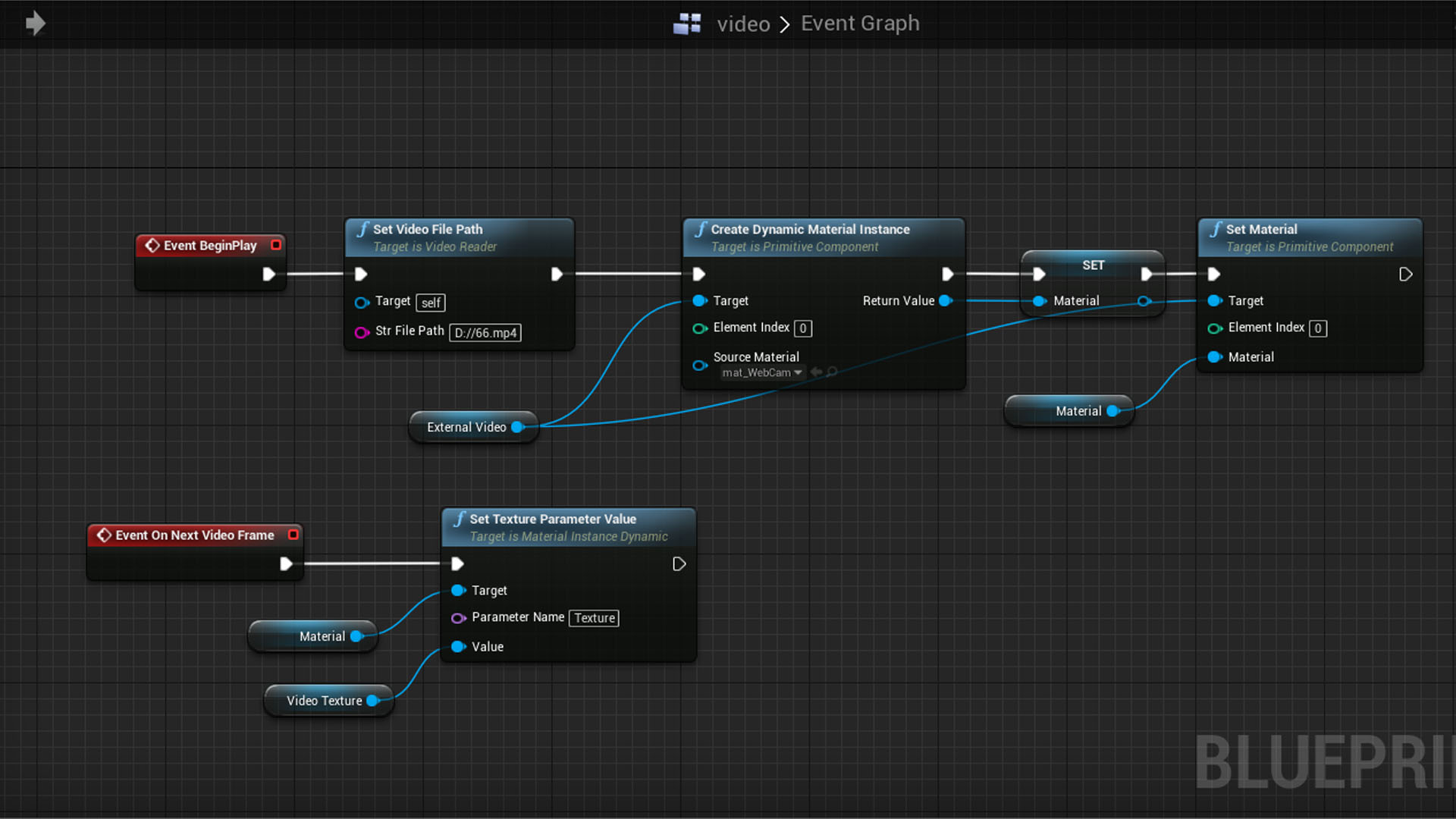Click the forward navigation arrow icon
This screenshot has width=1456, height=819.
[x=35, y=24]
